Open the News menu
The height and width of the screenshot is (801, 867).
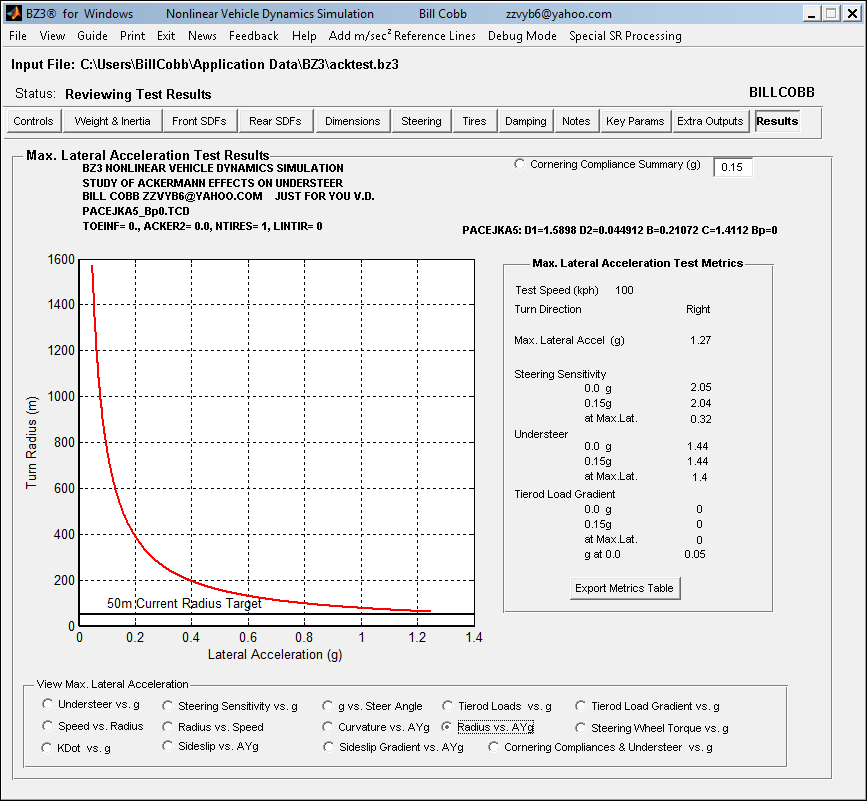click(202, 36)
